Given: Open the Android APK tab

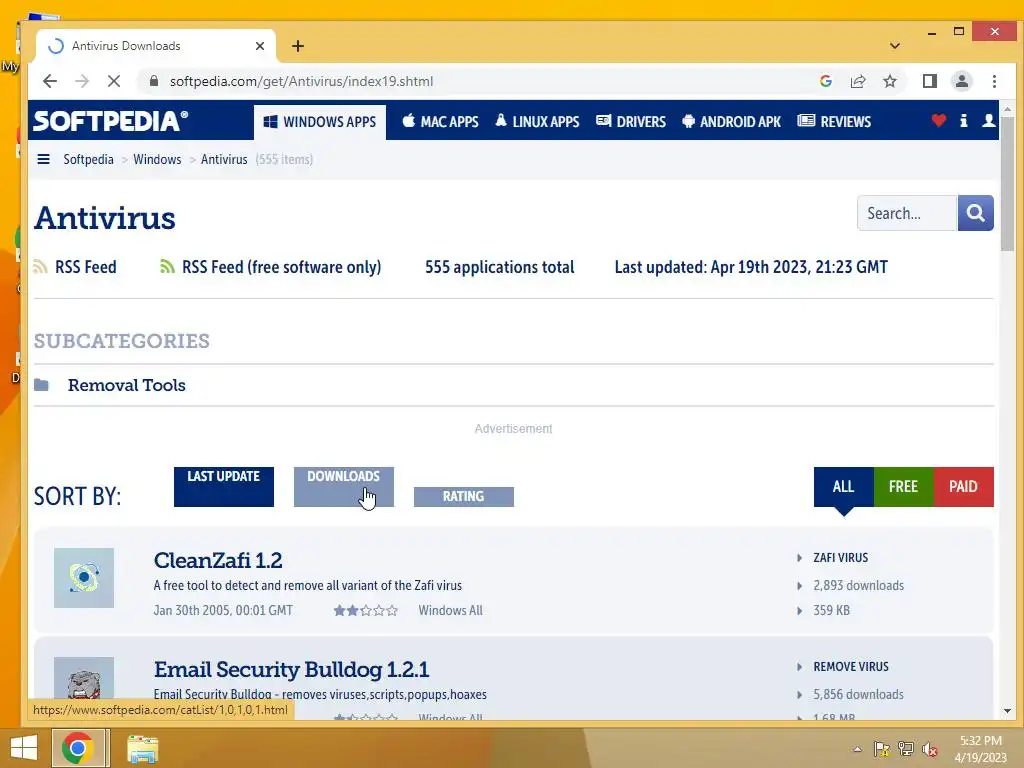Looking at the screenshot, I should point(731,121).
